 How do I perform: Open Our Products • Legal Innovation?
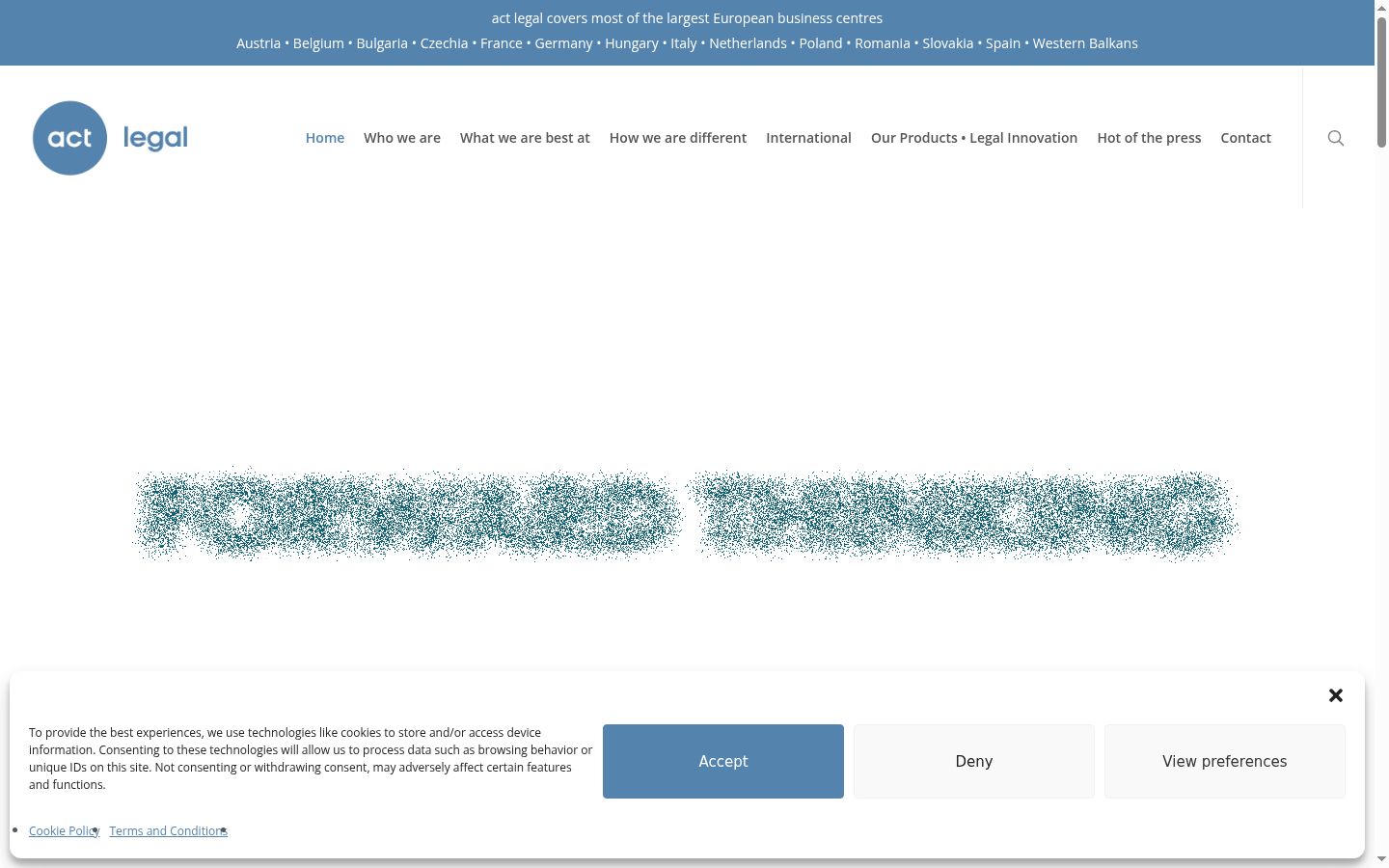[x=974, y=138]
